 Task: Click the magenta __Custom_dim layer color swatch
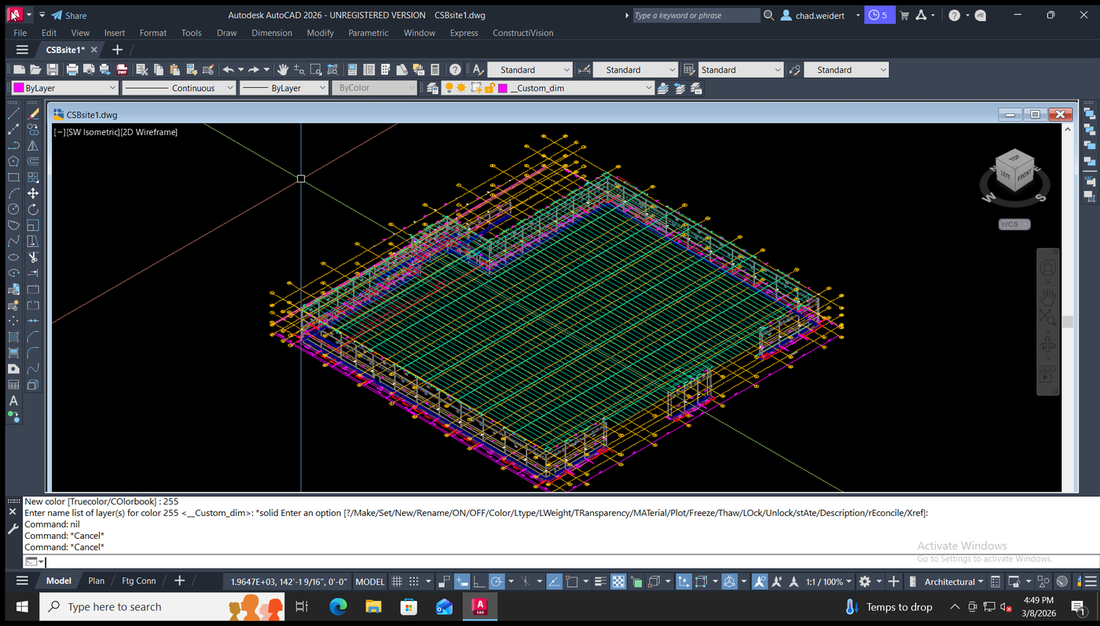504,88
